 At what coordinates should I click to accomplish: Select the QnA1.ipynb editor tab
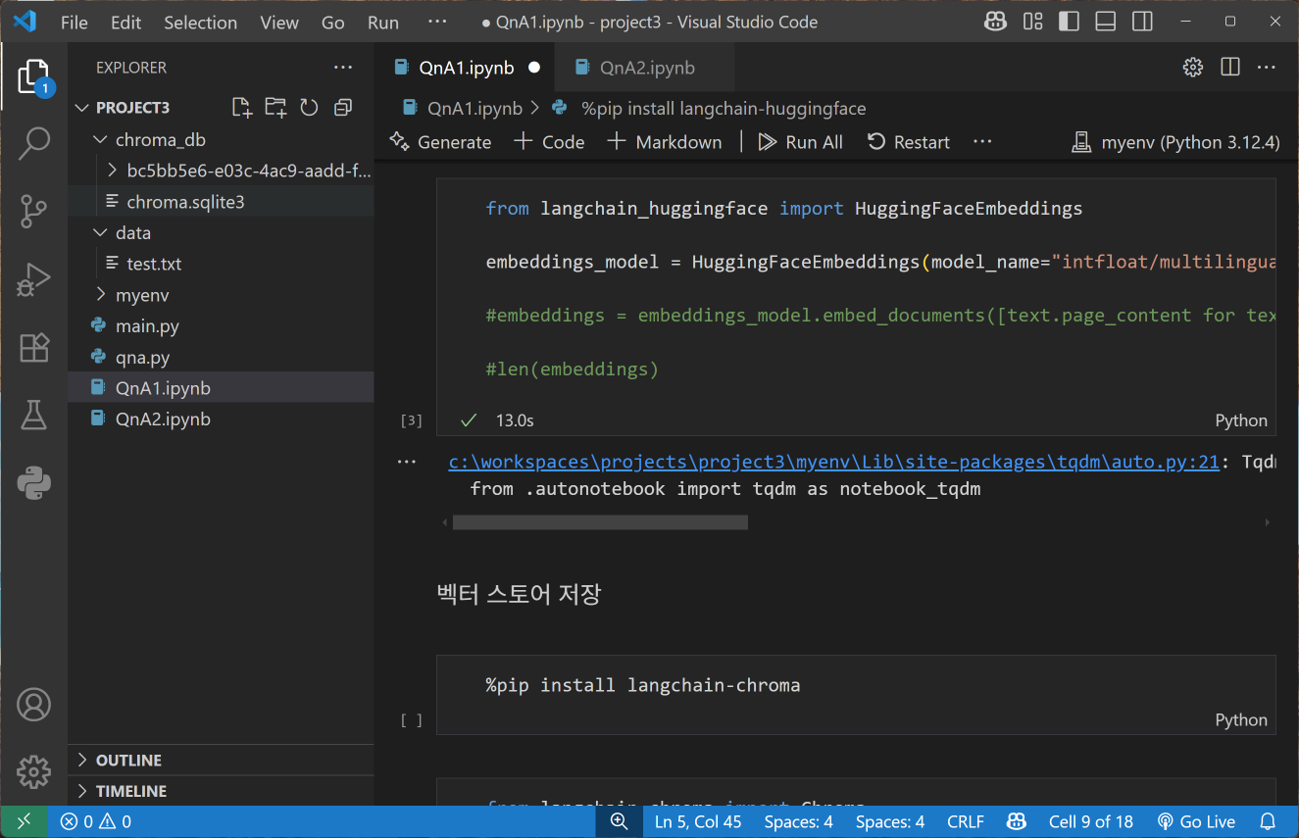pos(466,67)
